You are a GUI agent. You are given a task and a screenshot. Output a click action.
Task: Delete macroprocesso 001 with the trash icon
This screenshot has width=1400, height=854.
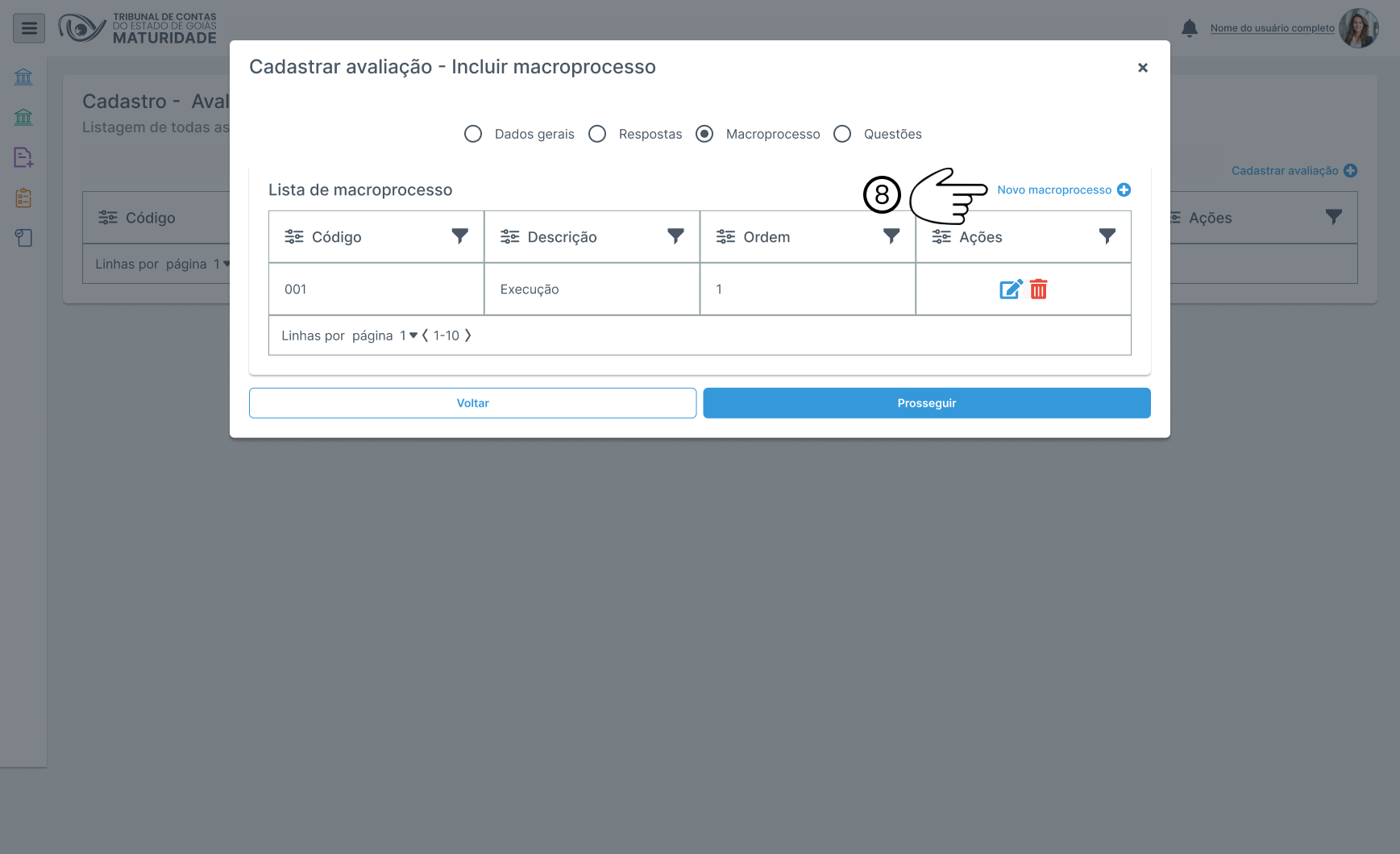(1039, 290)
